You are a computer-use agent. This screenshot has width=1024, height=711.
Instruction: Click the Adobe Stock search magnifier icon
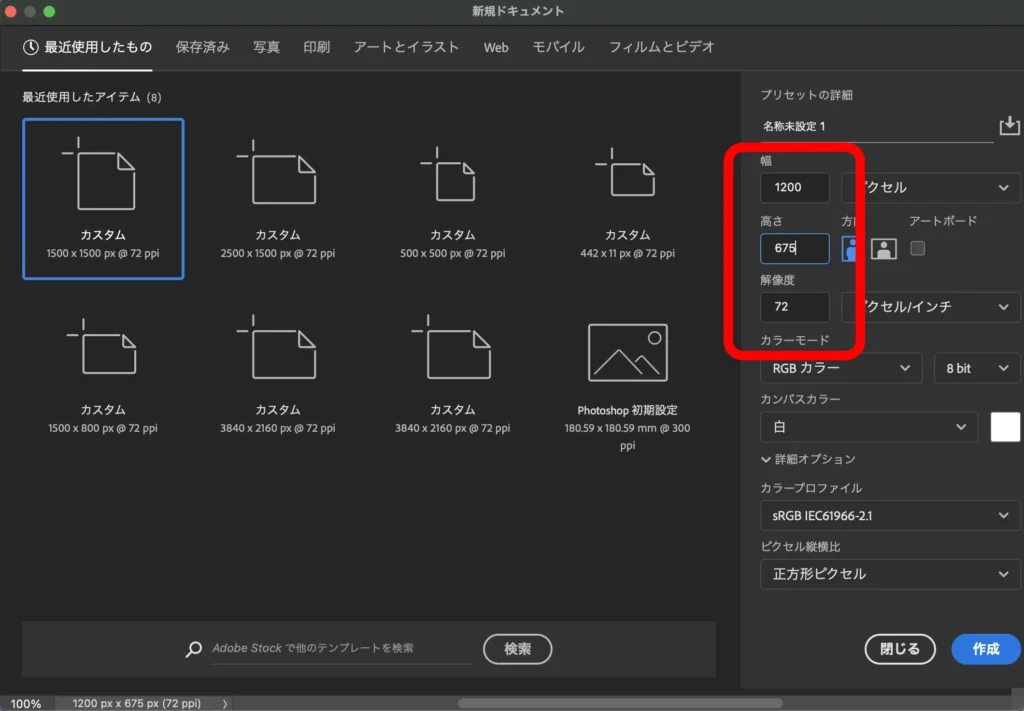click(193, 648)
